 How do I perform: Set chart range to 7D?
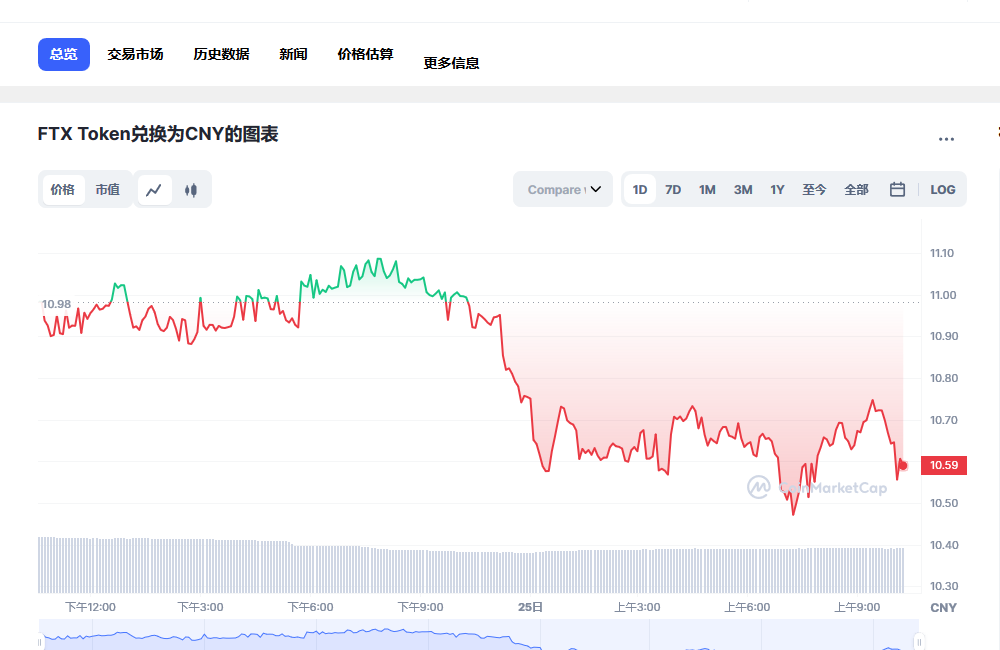(673, 190)
